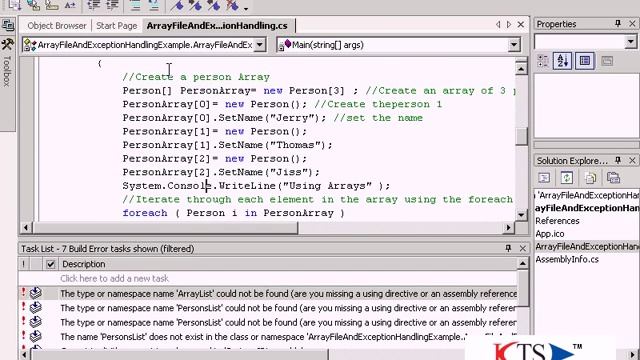
Task: Select the ArrayFileAndEx...ionHandling.cs tab
Action: tap(217, 26)
